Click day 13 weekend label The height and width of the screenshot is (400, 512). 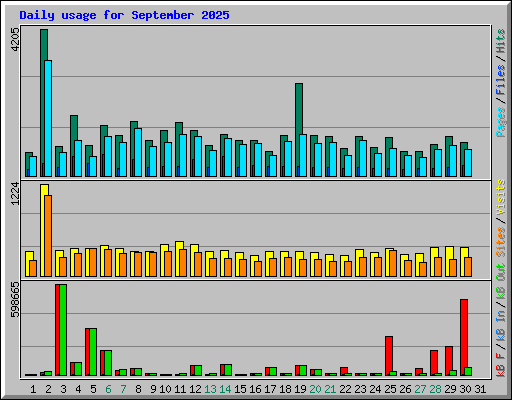[210, 389]
